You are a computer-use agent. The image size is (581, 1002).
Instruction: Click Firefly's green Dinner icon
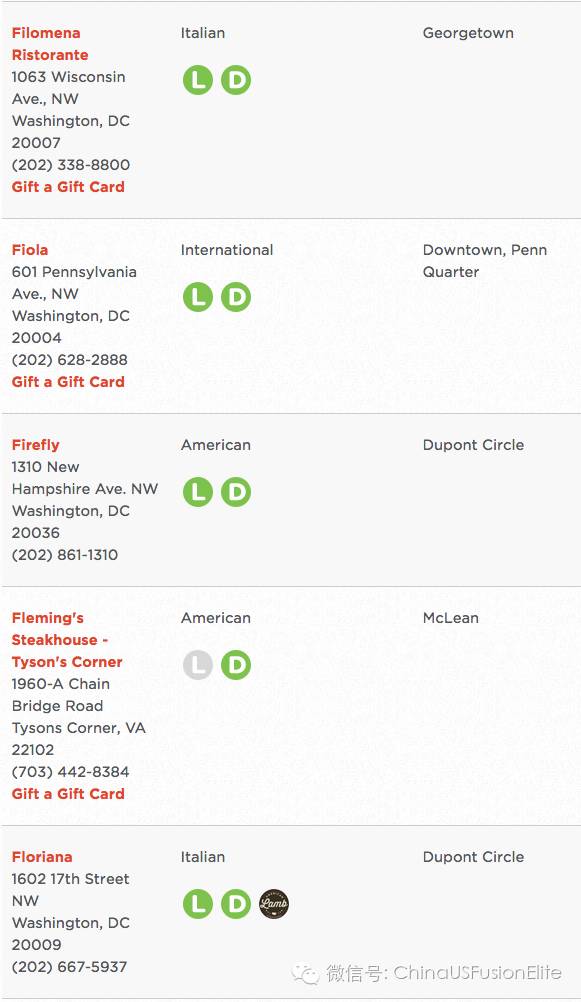[236, 492]
